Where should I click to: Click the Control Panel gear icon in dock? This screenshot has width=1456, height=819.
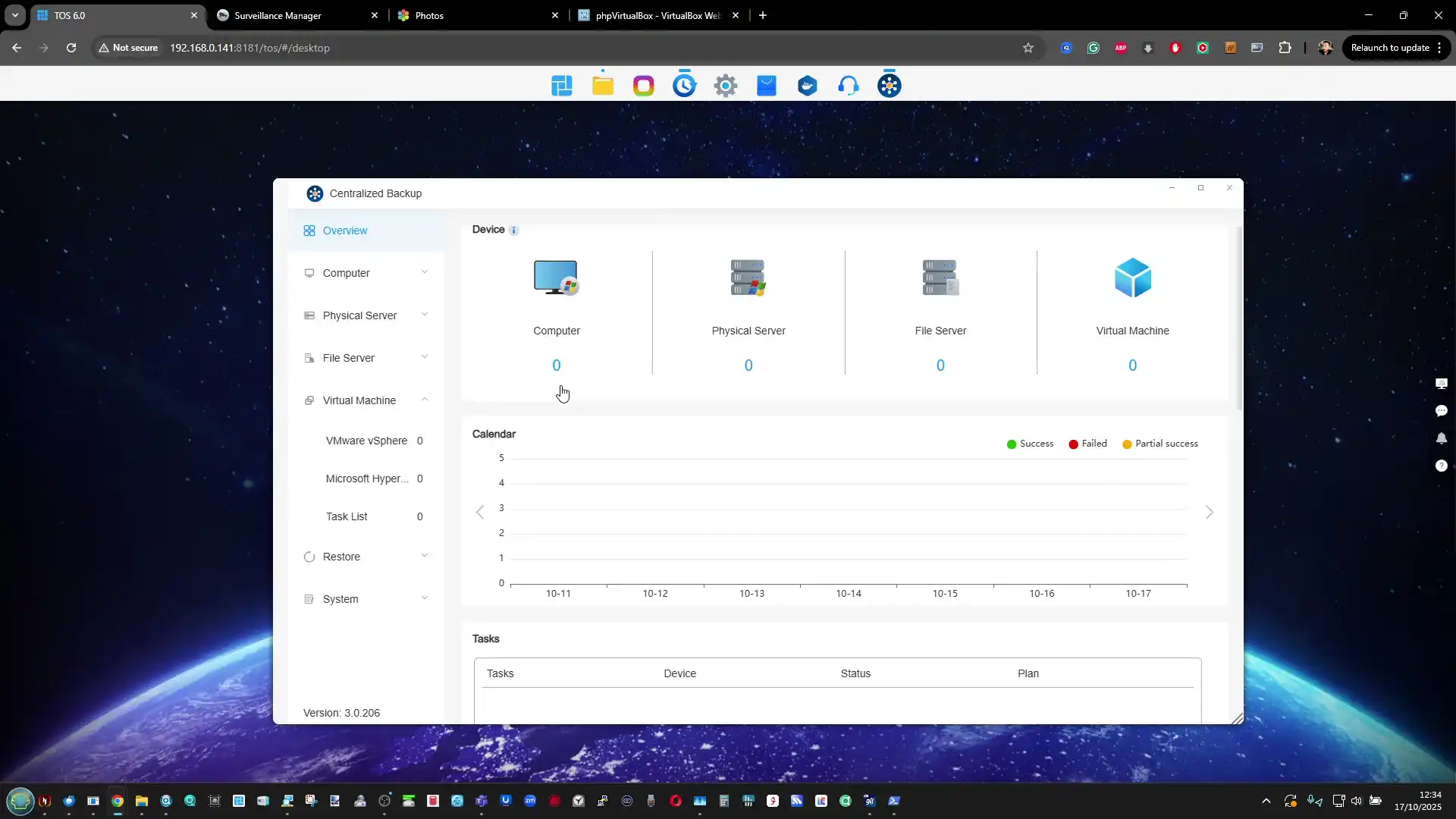[x=726, y=85]
